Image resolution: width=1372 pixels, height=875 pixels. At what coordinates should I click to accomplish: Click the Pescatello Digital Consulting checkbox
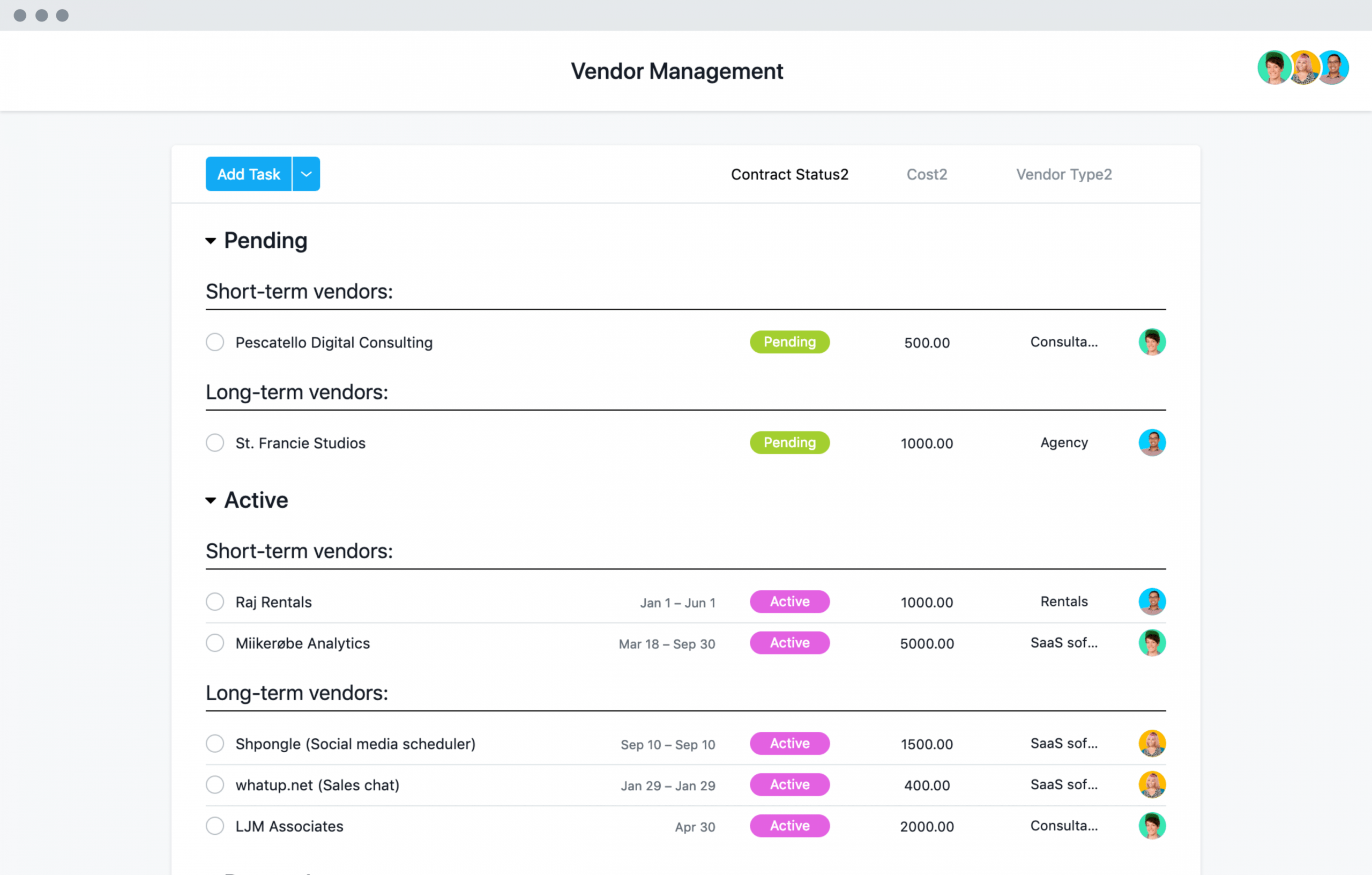click(x=213, y=342)
